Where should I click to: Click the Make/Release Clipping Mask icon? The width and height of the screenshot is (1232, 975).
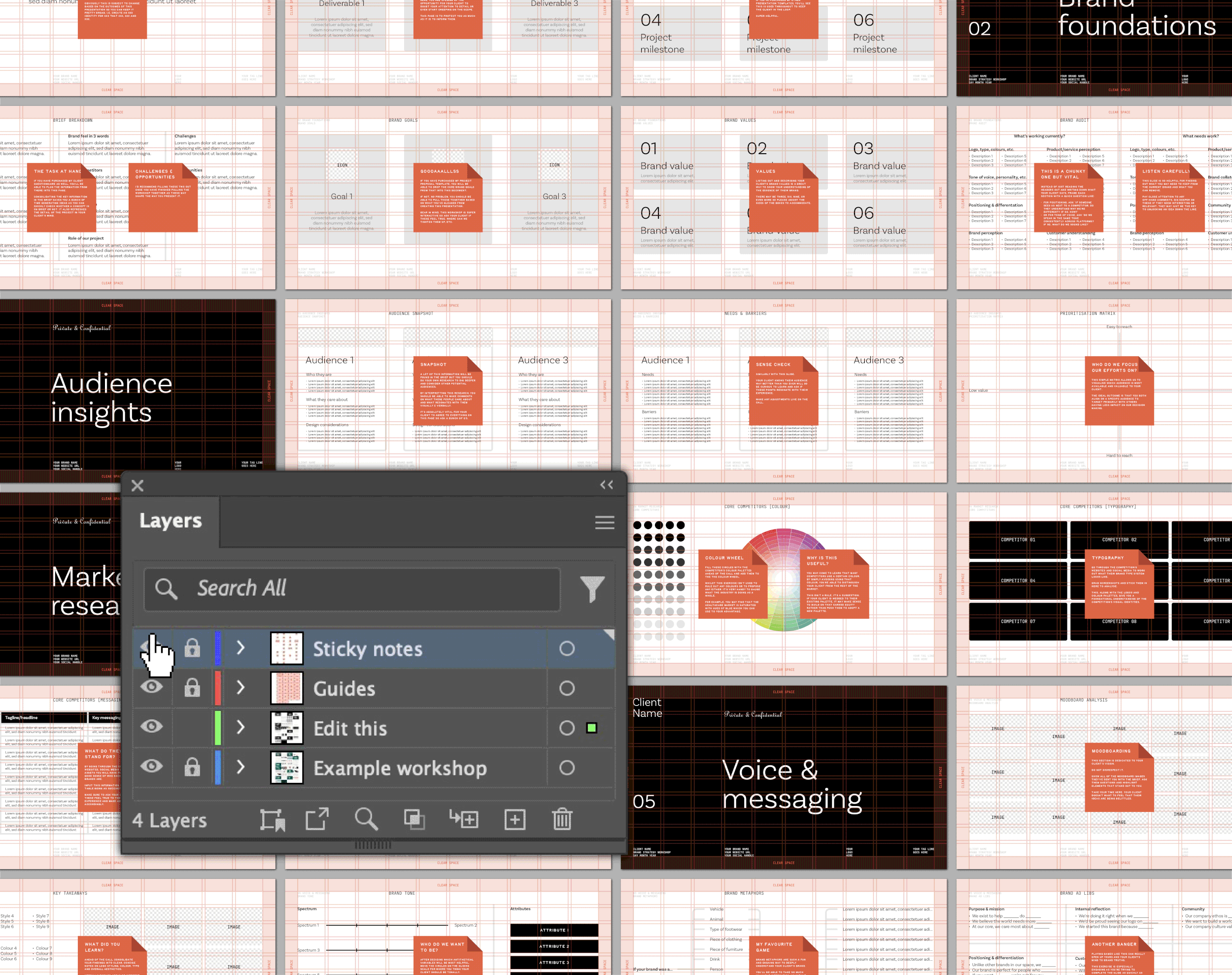[414, 820]
